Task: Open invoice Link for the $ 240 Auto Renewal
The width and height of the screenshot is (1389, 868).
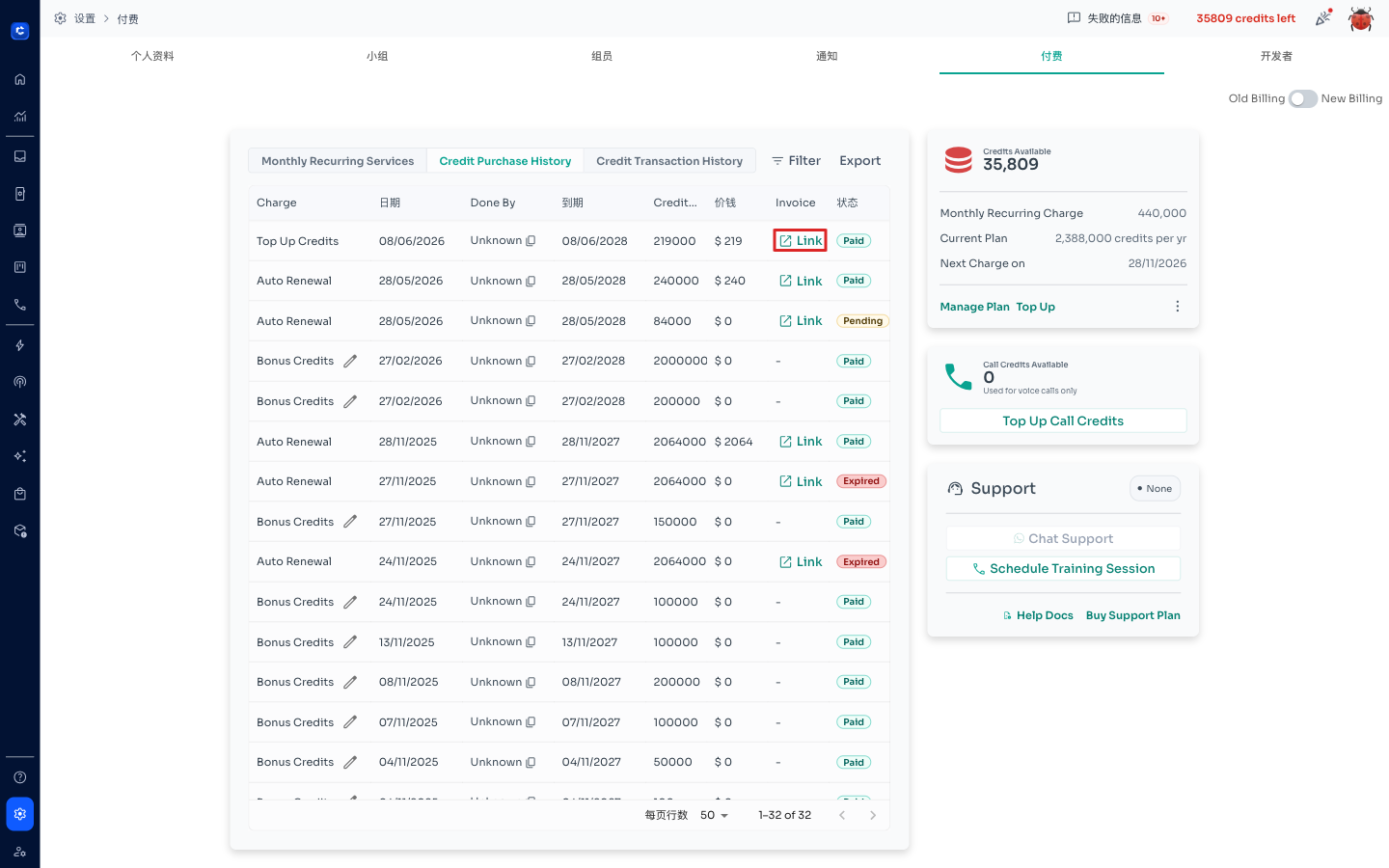Action: pos(801,281)
